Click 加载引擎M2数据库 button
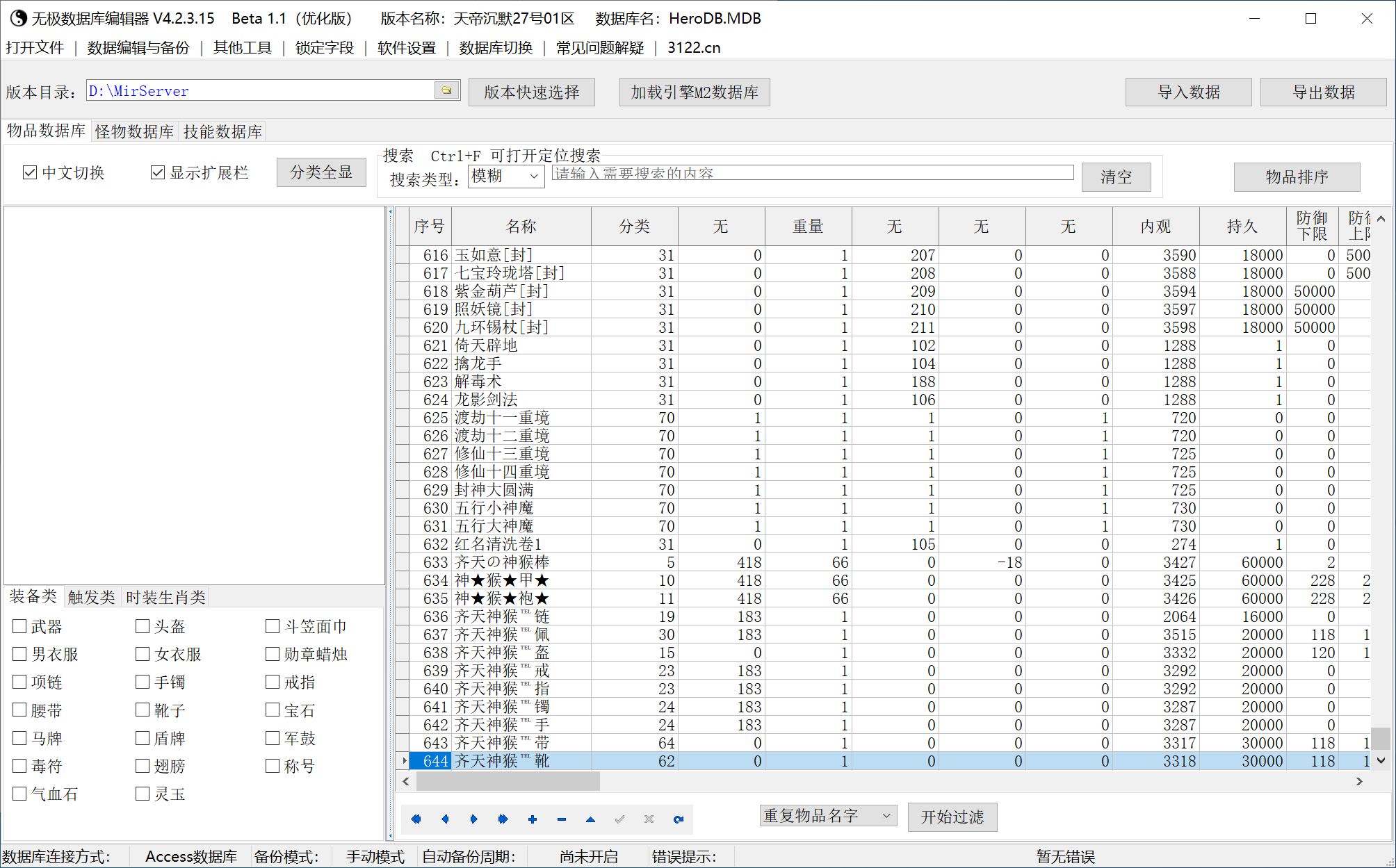The image size is (1396, 868). (x=695, y=92)
